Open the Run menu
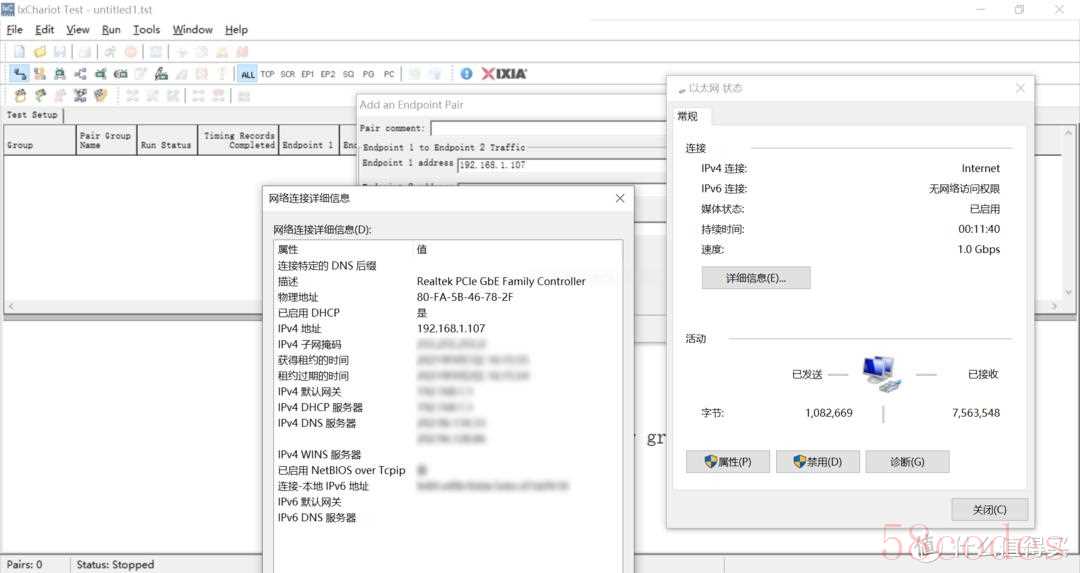Image resolution: width=1080 pixels, height=573 pixels. (111, 30)
